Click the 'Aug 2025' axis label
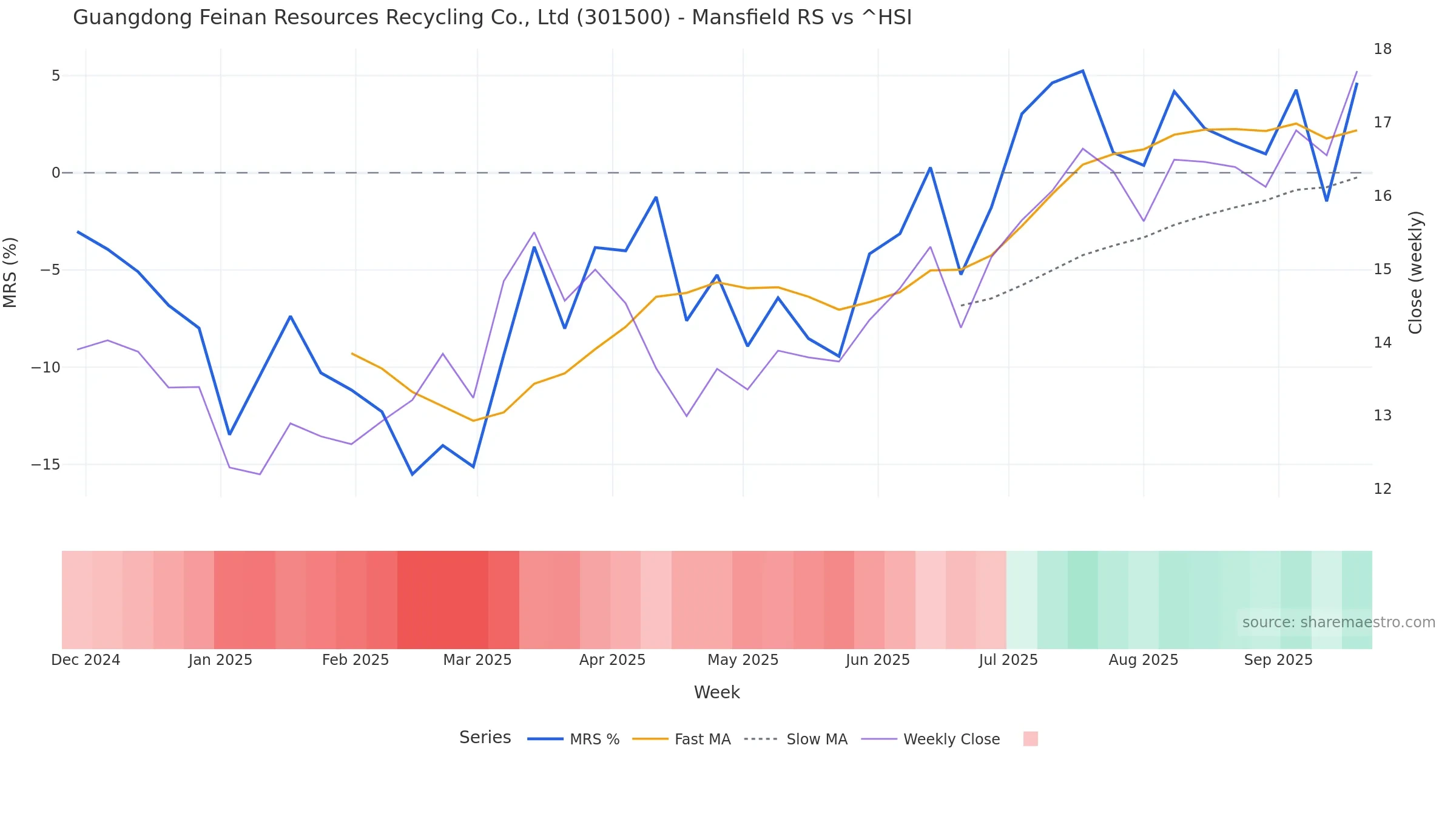This screenshot has height=819, width=1456. [x=1144, y=660]
